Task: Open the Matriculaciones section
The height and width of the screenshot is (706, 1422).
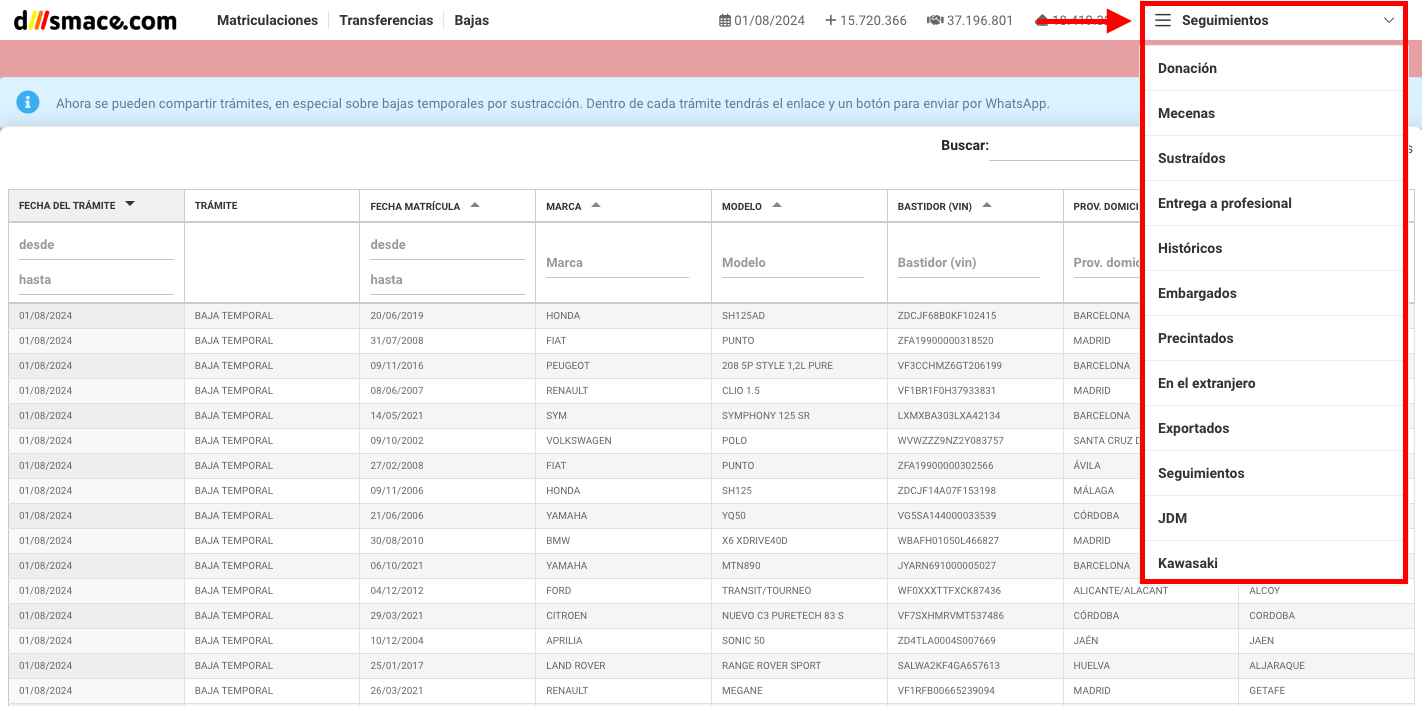Action: pos(267,20)
